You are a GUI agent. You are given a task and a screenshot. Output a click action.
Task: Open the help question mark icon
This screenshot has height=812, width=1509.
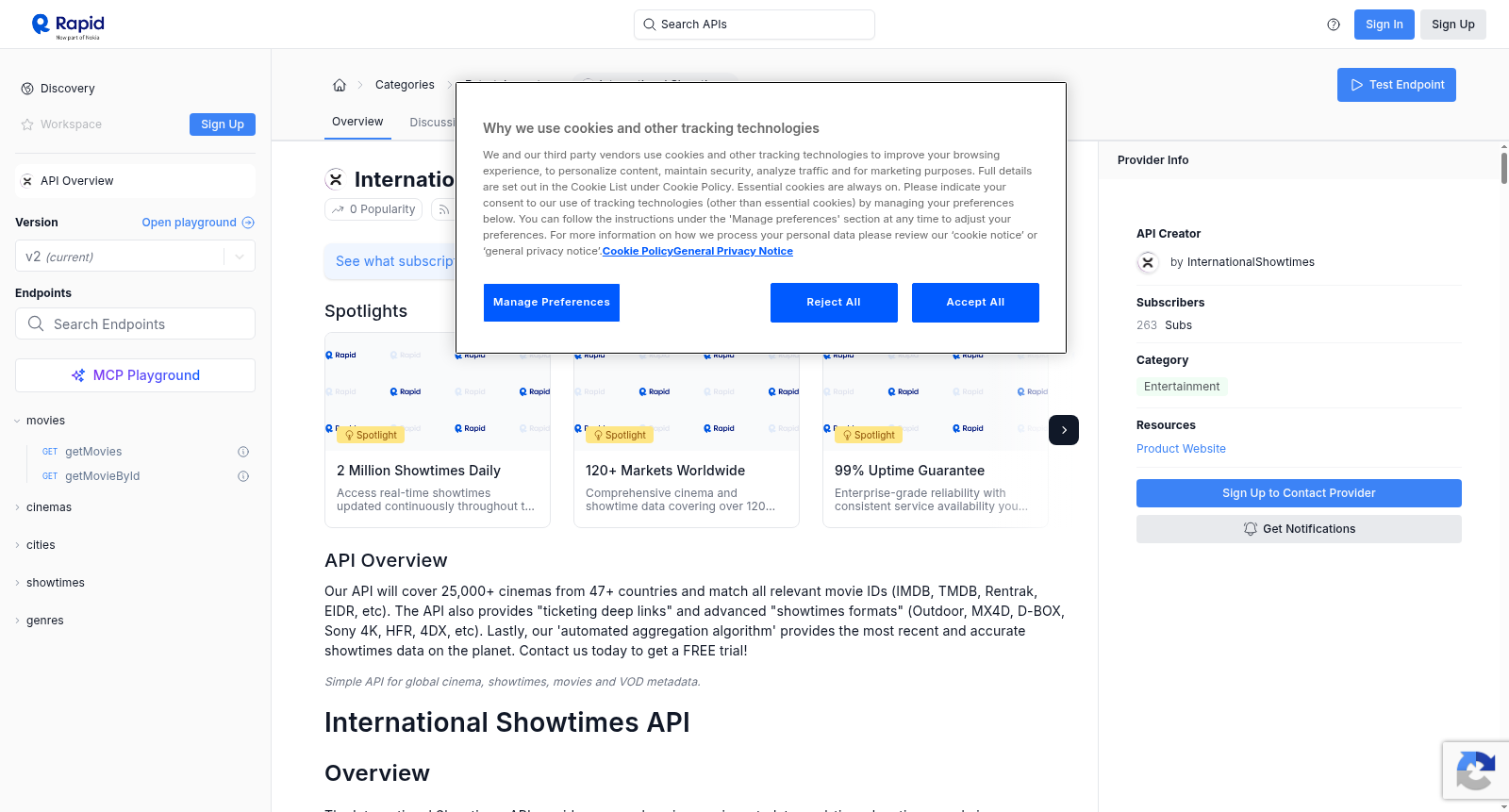(x=1334, y=25)
